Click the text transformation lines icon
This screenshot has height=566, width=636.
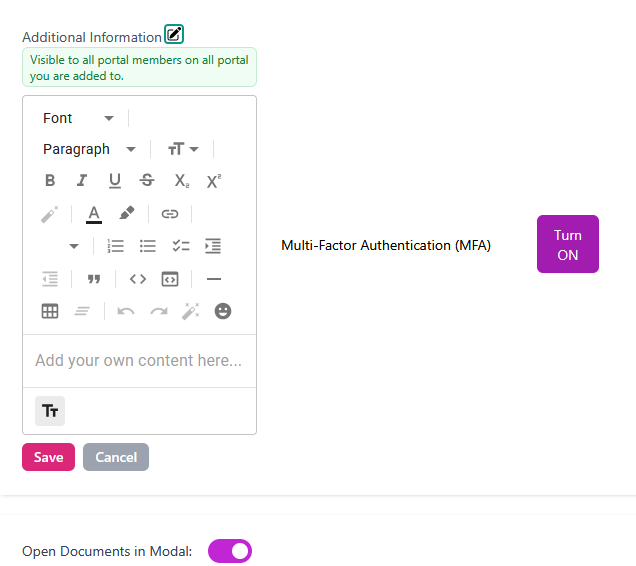82,311
